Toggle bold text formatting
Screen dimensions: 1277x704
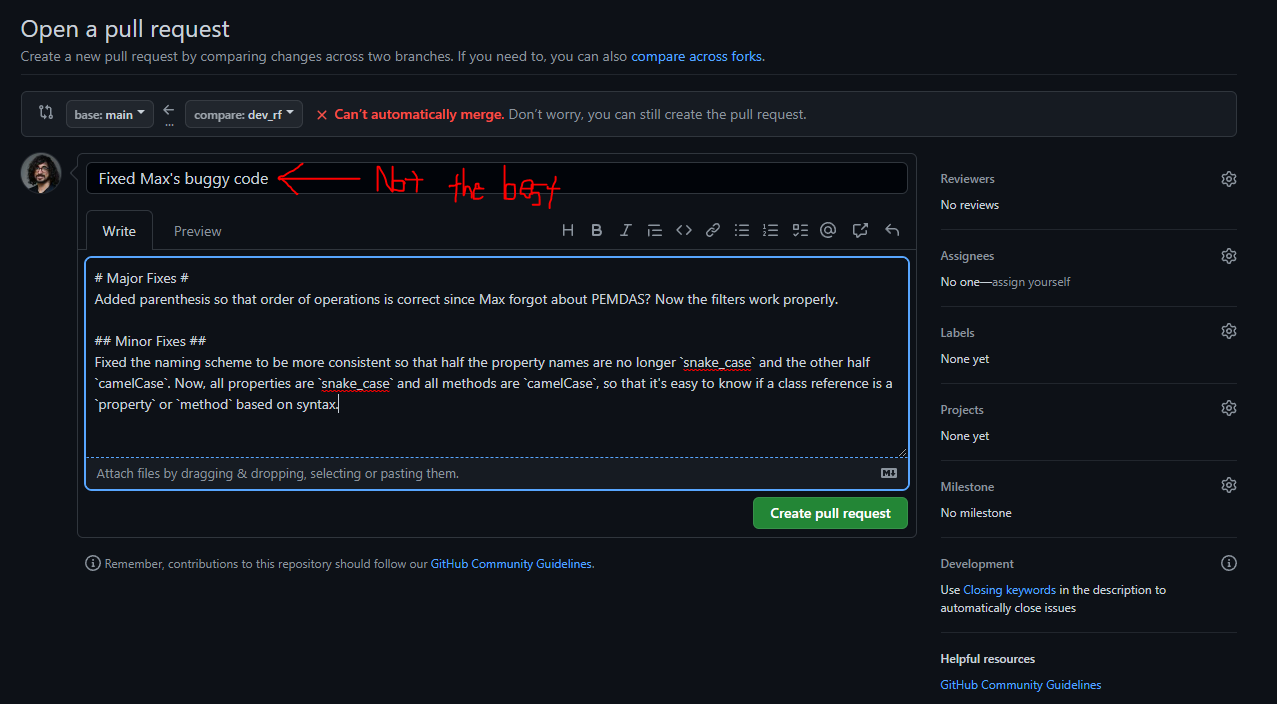[597, 230]
